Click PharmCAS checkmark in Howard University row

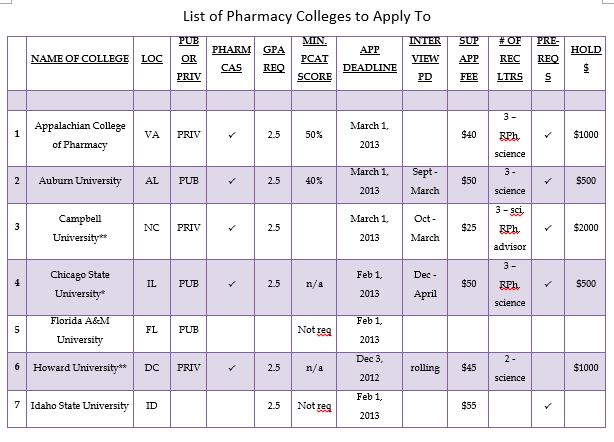232,368
